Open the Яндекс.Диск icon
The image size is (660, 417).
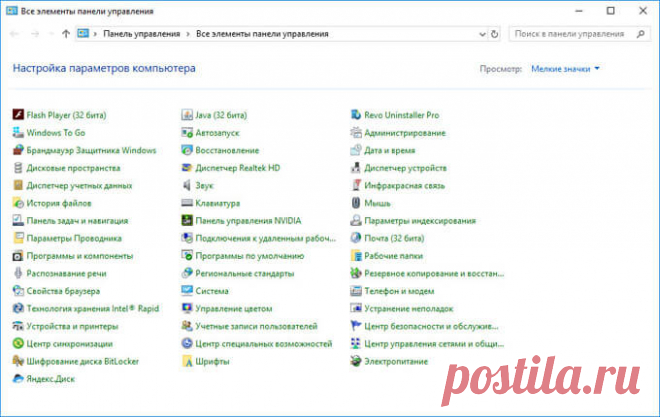pyautogui.click(x=18, y=379)
